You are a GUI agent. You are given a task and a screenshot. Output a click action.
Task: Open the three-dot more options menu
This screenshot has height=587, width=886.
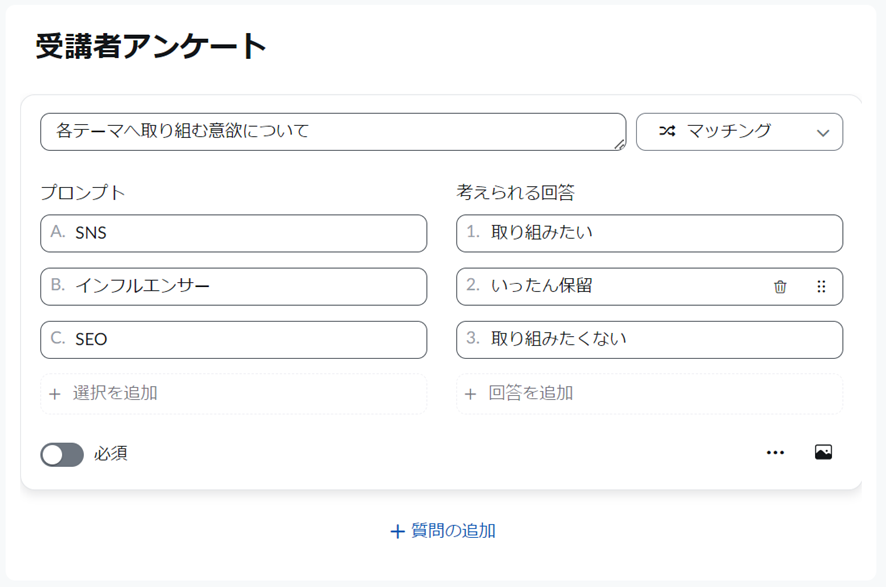775,453
